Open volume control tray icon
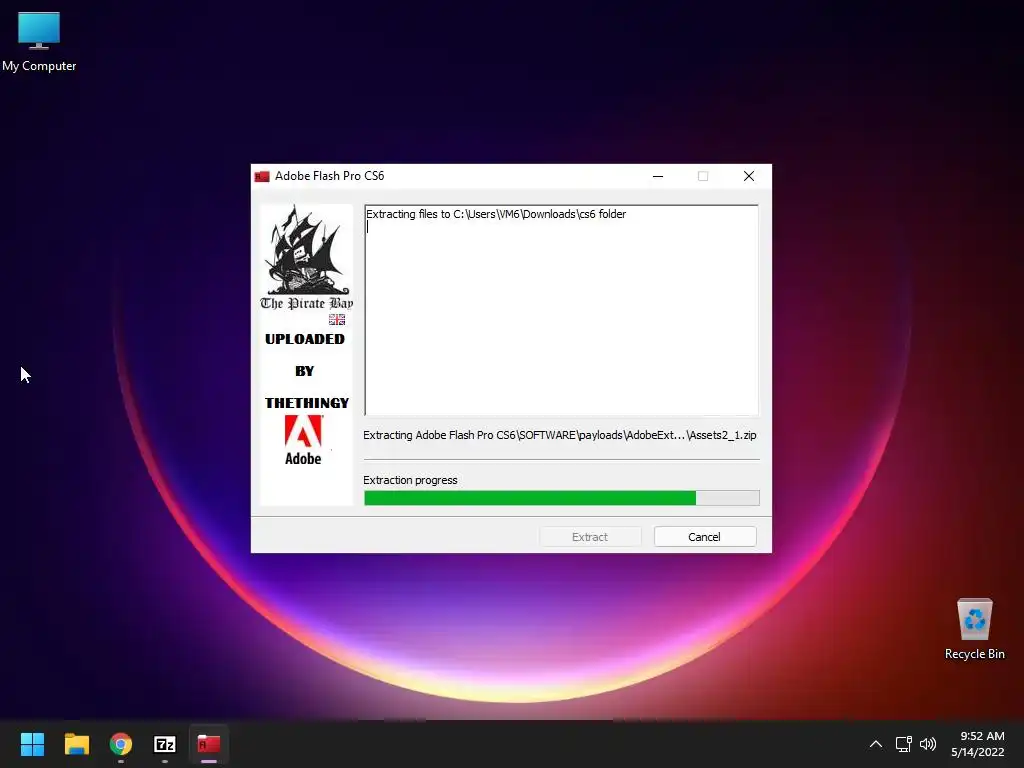The height and width of the screenshot is (768, 1024). pyautogui.click(x=927, y=744)
